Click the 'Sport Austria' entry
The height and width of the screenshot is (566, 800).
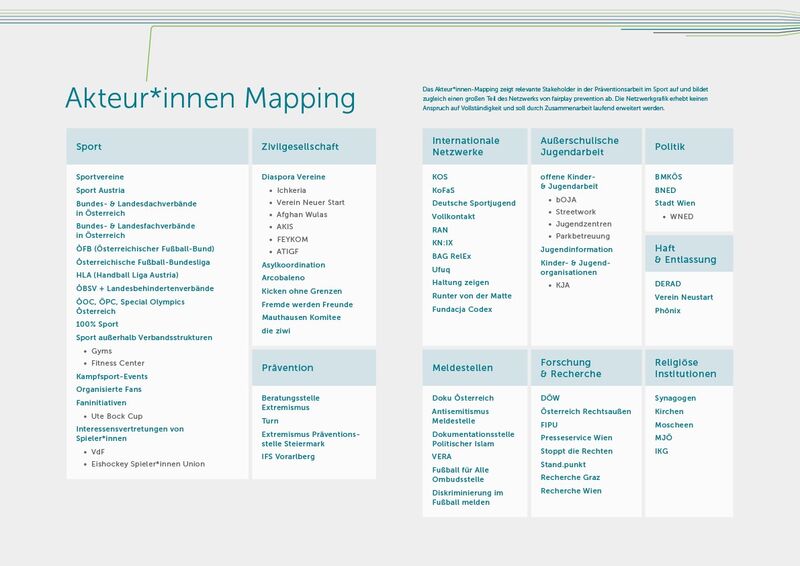pos(101,190)
